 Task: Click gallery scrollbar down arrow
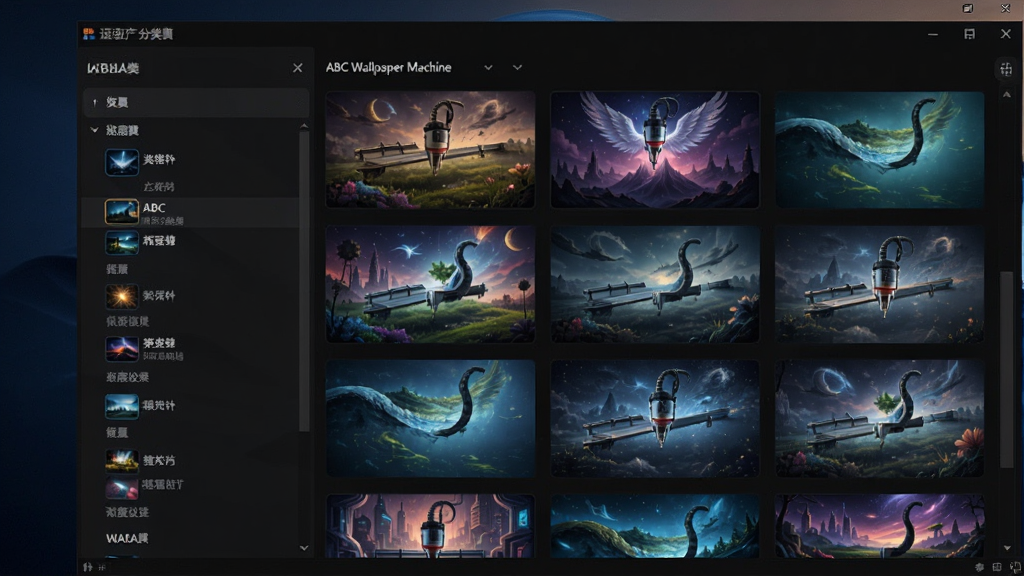pos(1006,548)
